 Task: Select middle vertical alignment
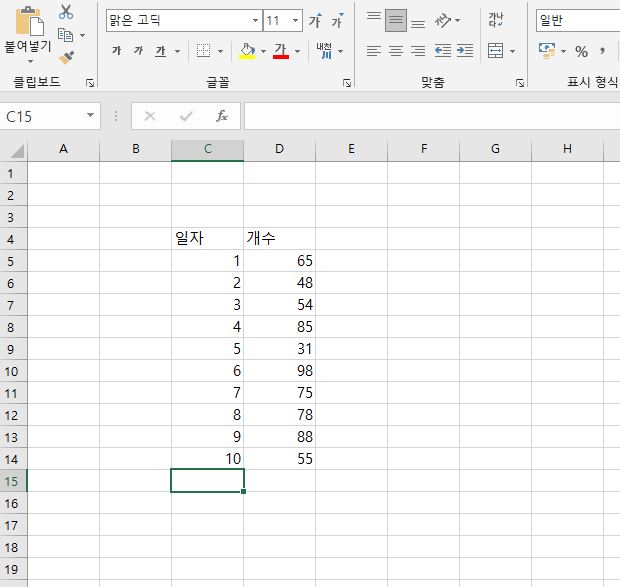tap(396, 20)
